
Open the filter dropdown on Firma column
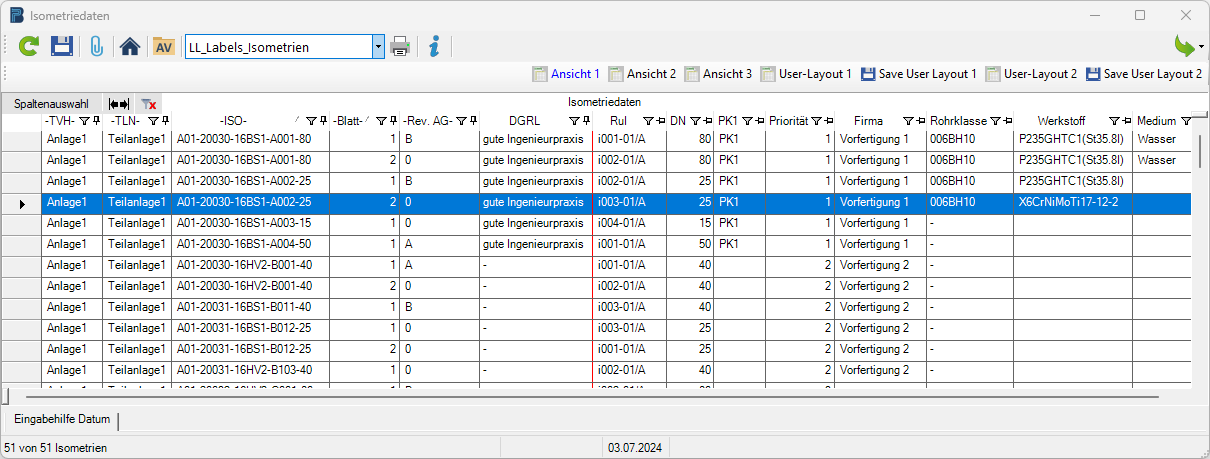(909, 121)
